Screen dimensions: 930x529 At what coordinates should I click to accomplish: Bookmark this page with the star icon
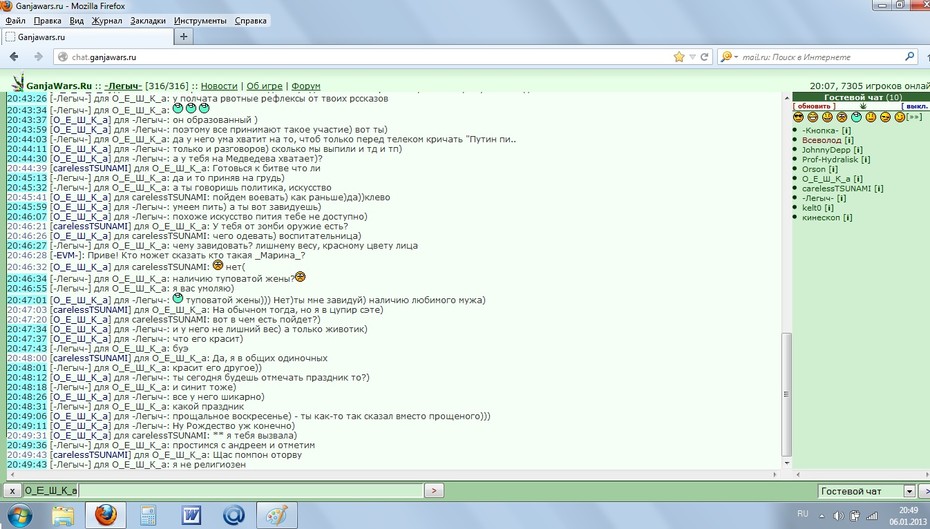pos(679,57)
